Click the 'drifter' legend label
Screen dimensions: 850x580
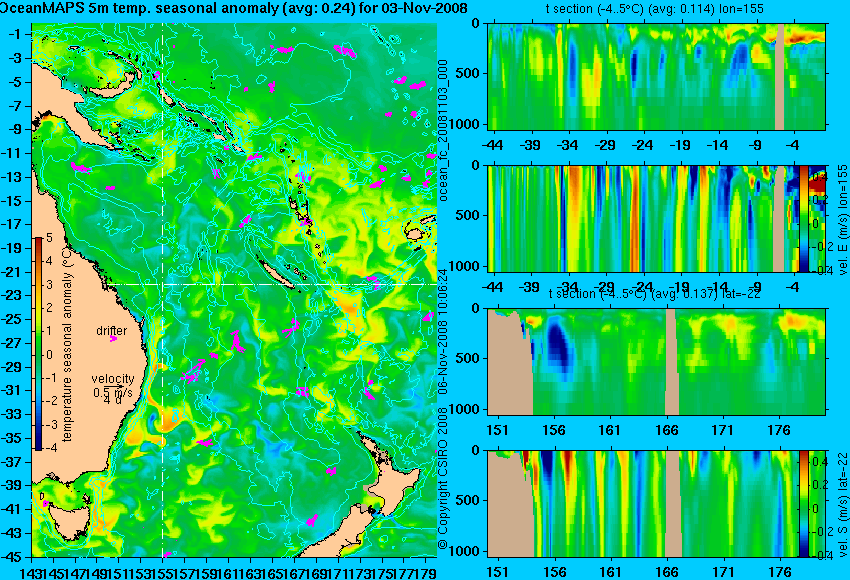click(112, 331)
